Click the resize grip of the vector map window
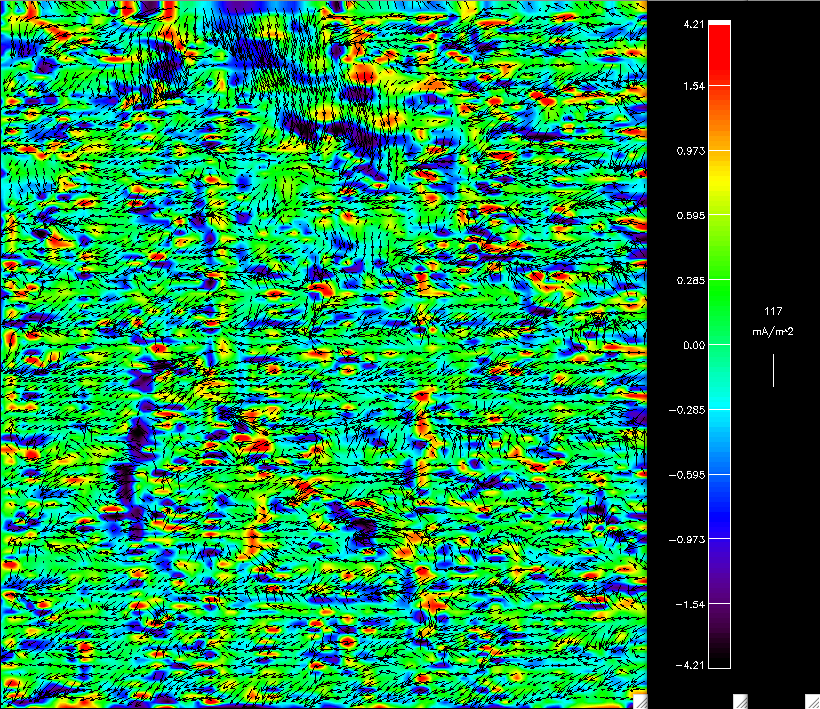 tap(640, 702)
